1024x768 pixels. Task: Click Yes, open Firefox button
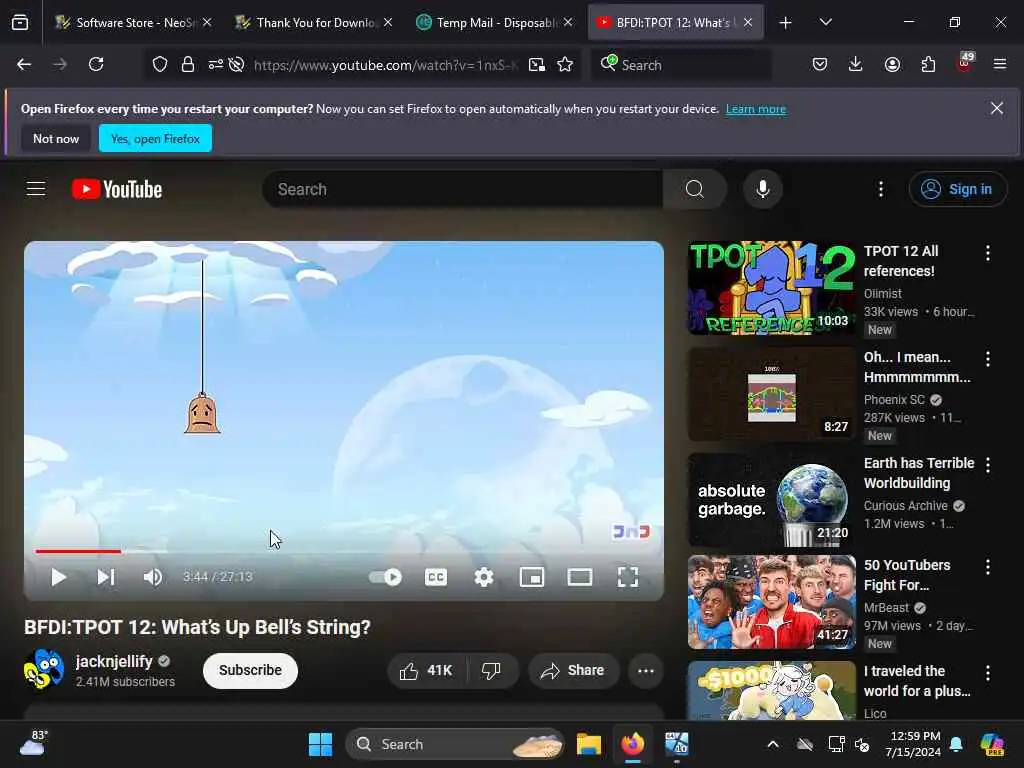155,138
